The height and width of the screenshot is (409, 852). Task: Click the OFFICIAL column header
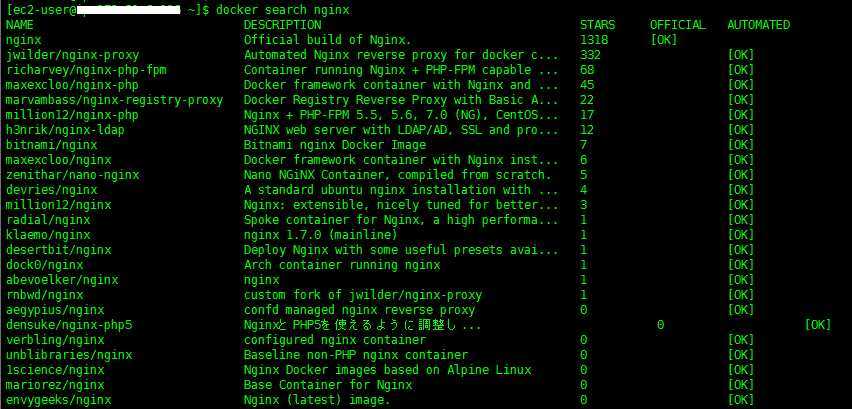coord(677,25)
